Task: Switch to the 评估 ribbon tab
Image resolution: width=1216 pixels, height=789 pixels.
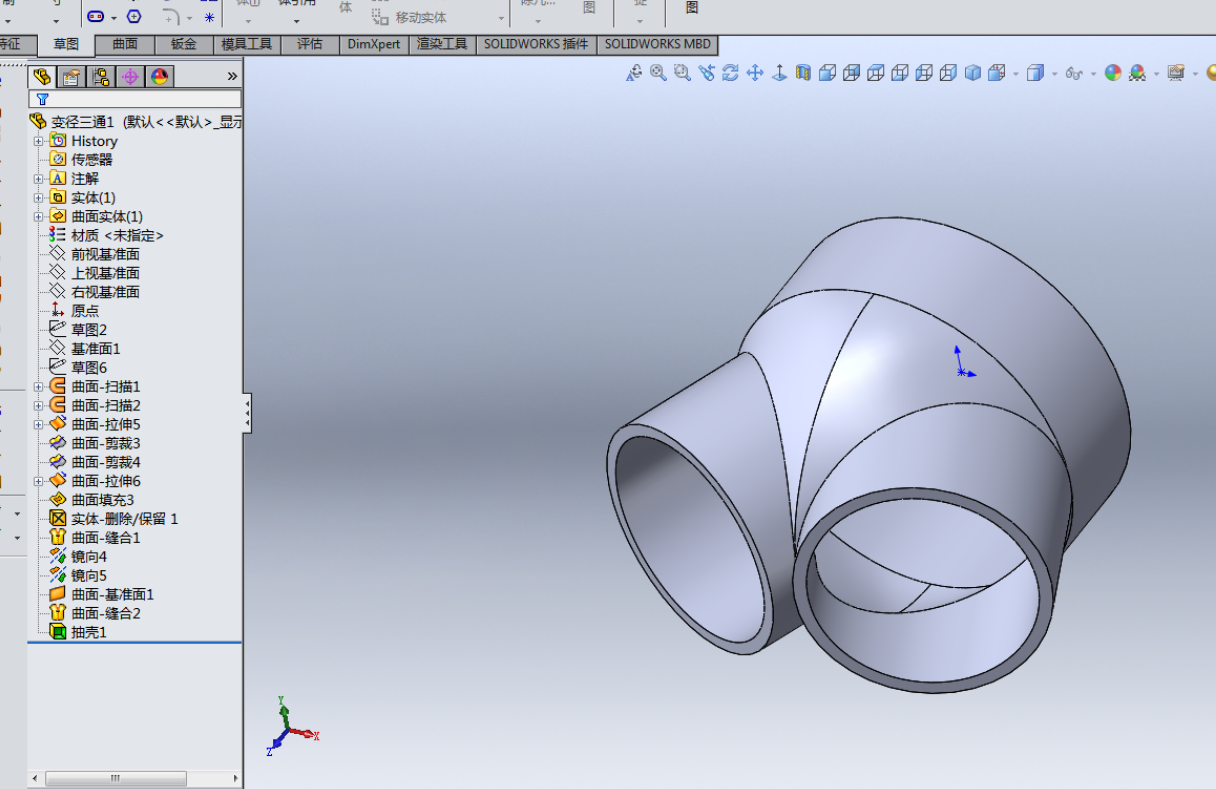Action: (309, 44)
